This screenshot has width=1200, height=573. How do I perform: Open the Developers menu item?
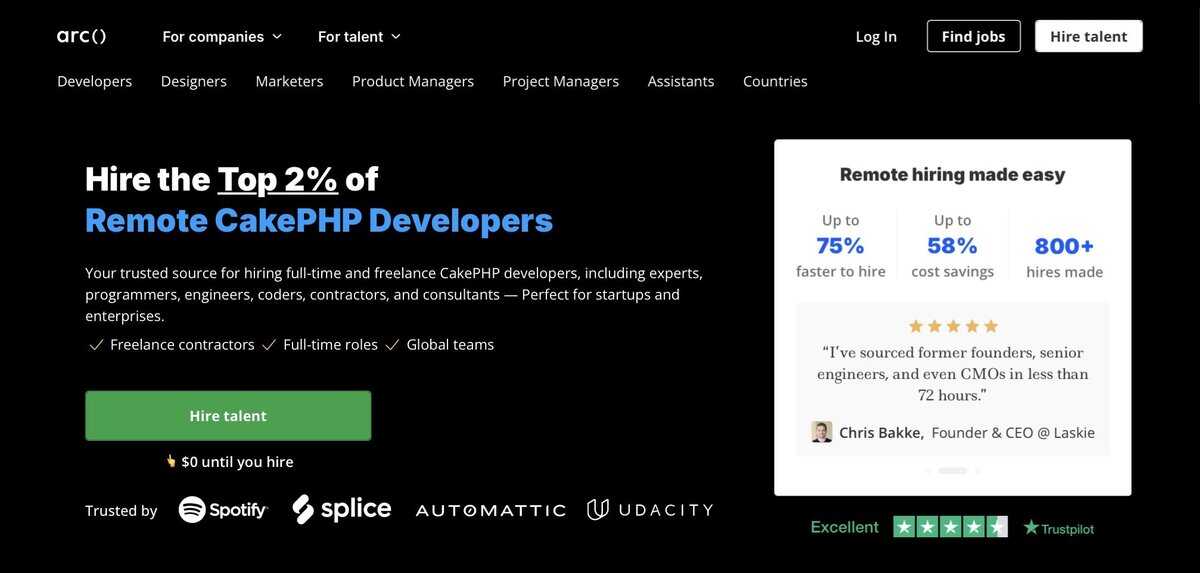[x=95, y=81]
